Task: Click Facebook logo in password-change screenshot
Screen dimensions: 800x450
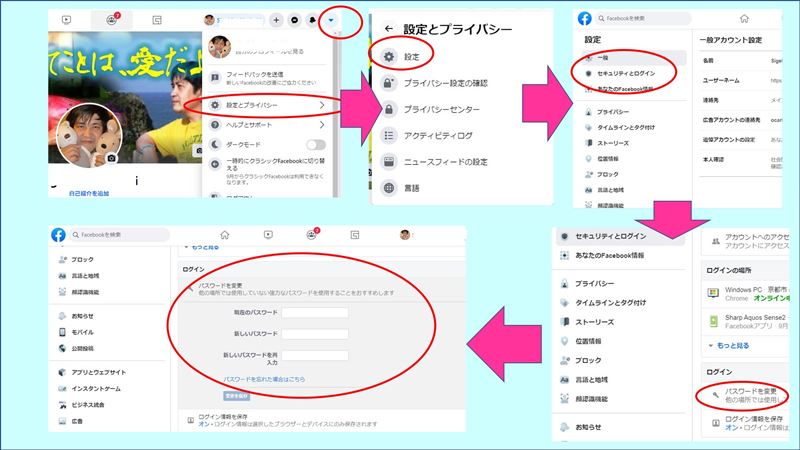Action: pyautogui.click(x=58, y=235)
